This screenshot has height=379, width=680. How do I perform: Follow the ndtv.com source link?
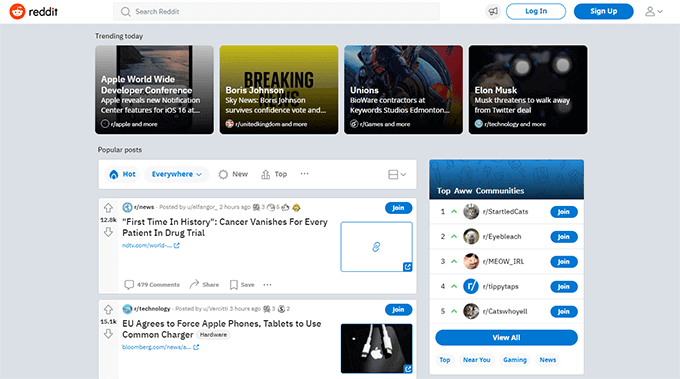pyautogui.click(x=150, y=245)
